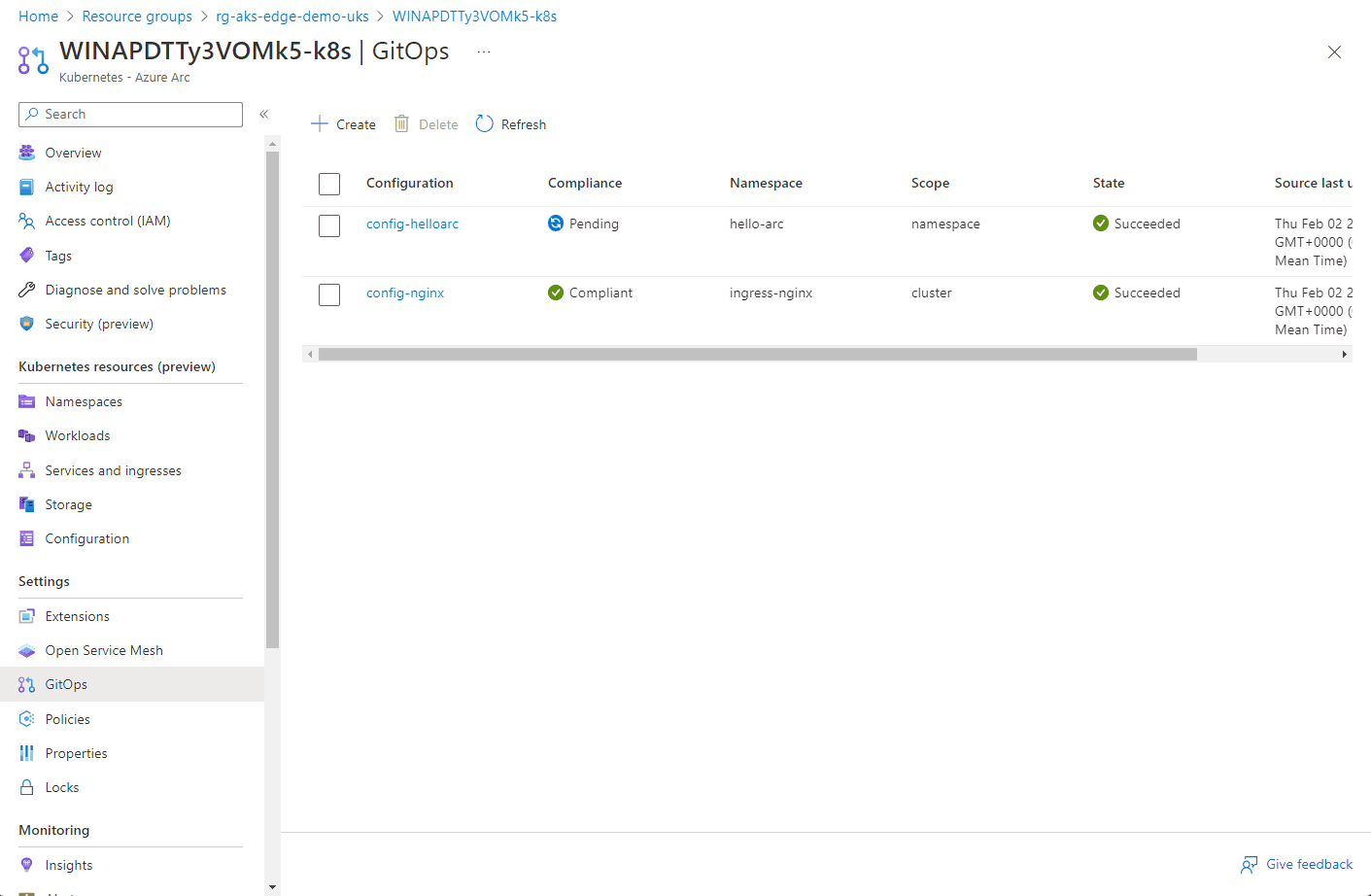Open the more options ellipsis by title
Image resolution: width=1371 pixels, height=896 pixels.
pos(484,52)
